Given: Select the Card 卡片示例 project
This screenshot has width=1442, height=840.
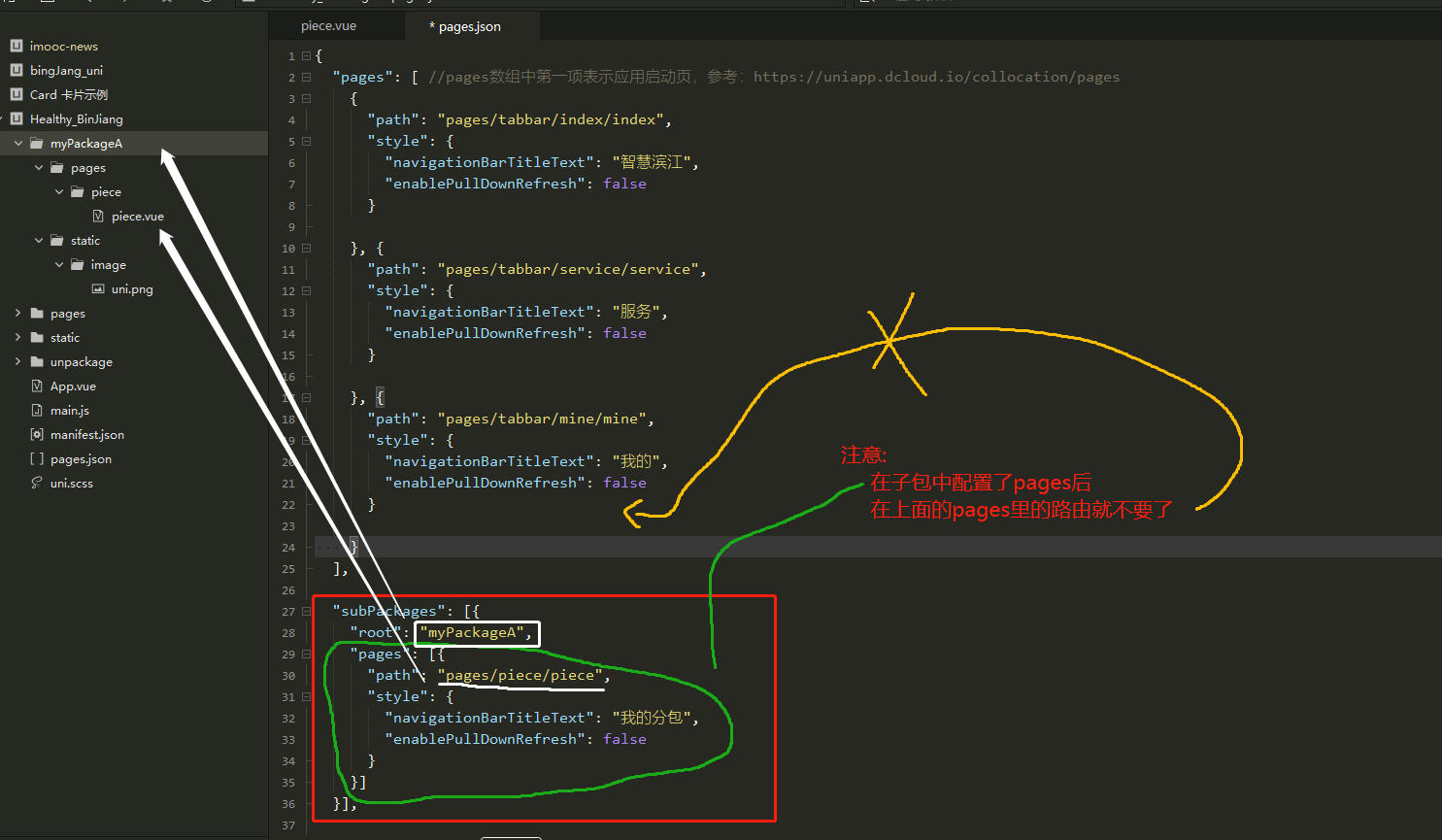Looking at the screenshot, I should [x=69, y=95].
